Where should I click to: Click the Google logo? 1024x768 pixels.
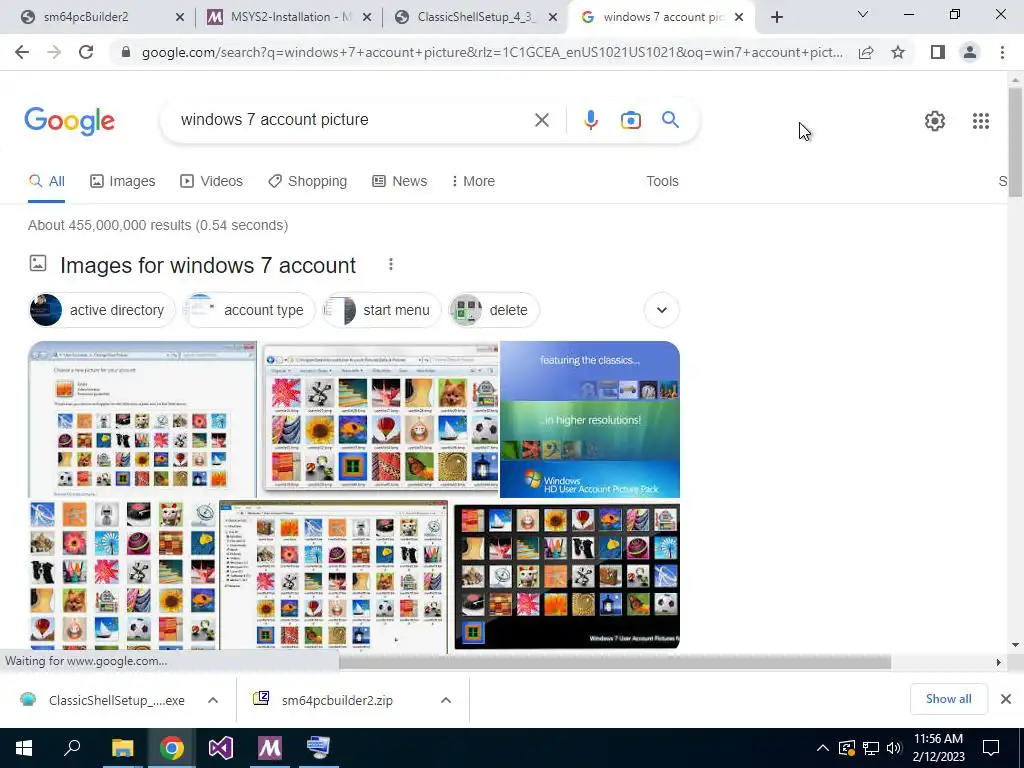click(69, 121)
